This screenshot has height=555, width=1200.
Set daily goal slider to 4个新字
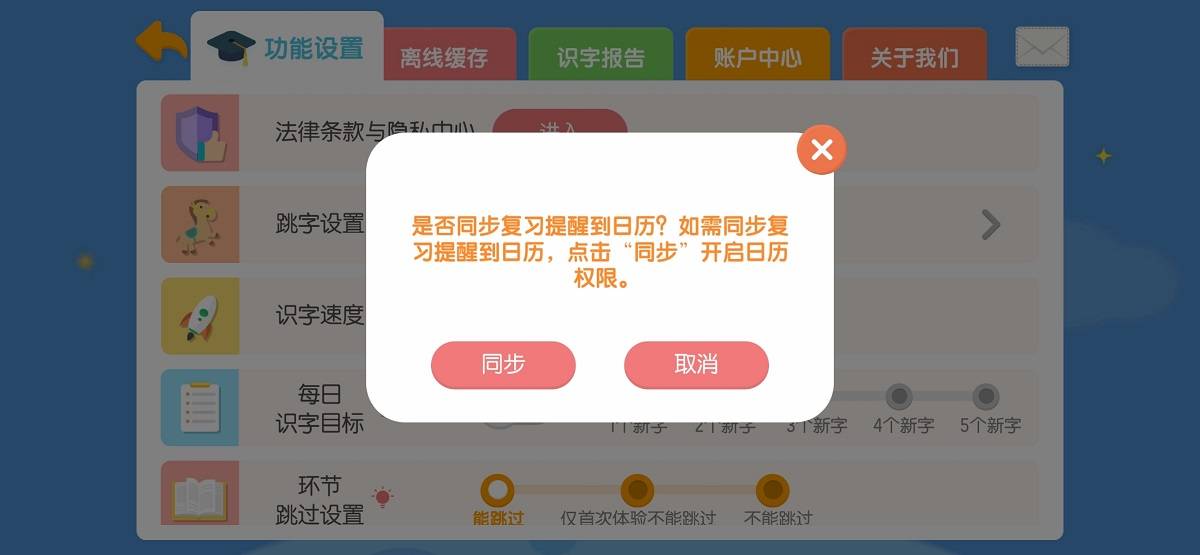click(899, 397)
